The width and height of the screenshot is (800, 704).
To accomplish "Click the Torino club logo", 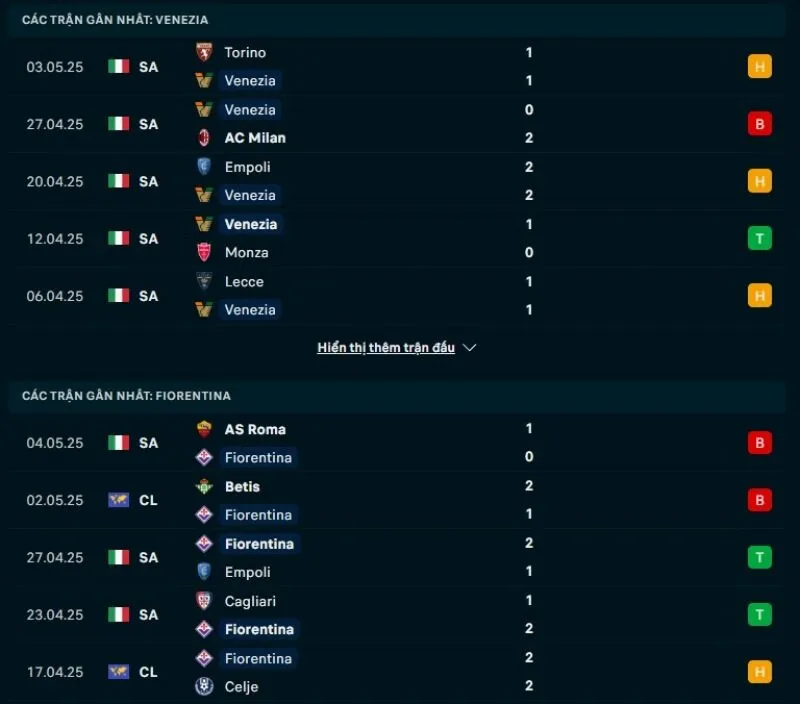I will [205, 52].
